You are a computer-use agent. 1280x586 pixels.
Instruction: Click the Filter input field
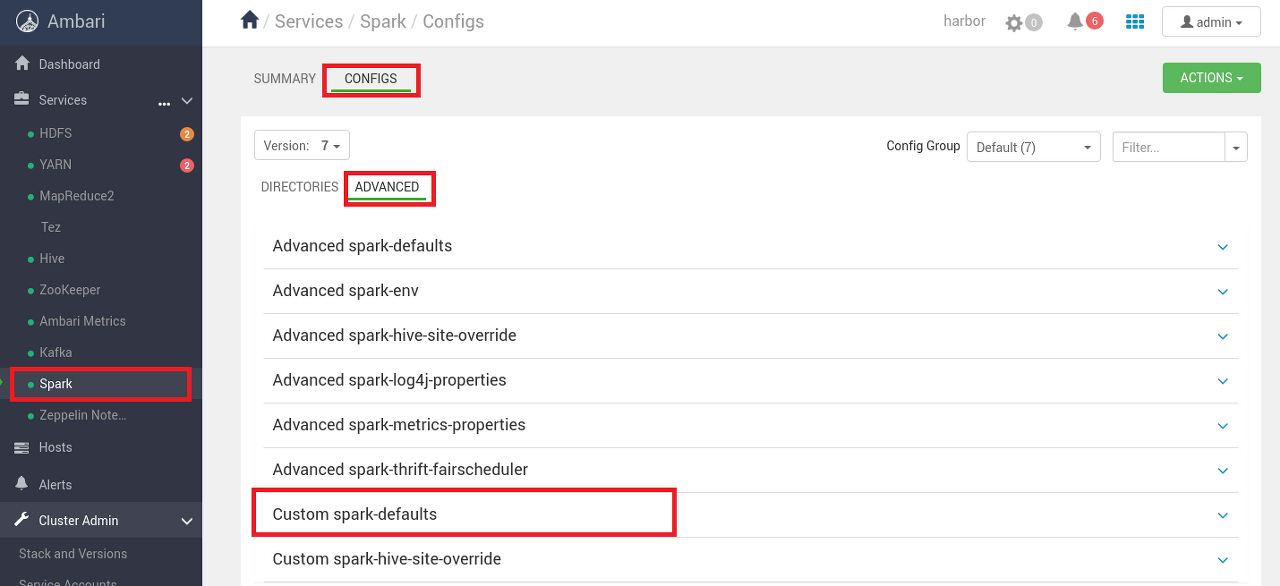coord(1169,147)
